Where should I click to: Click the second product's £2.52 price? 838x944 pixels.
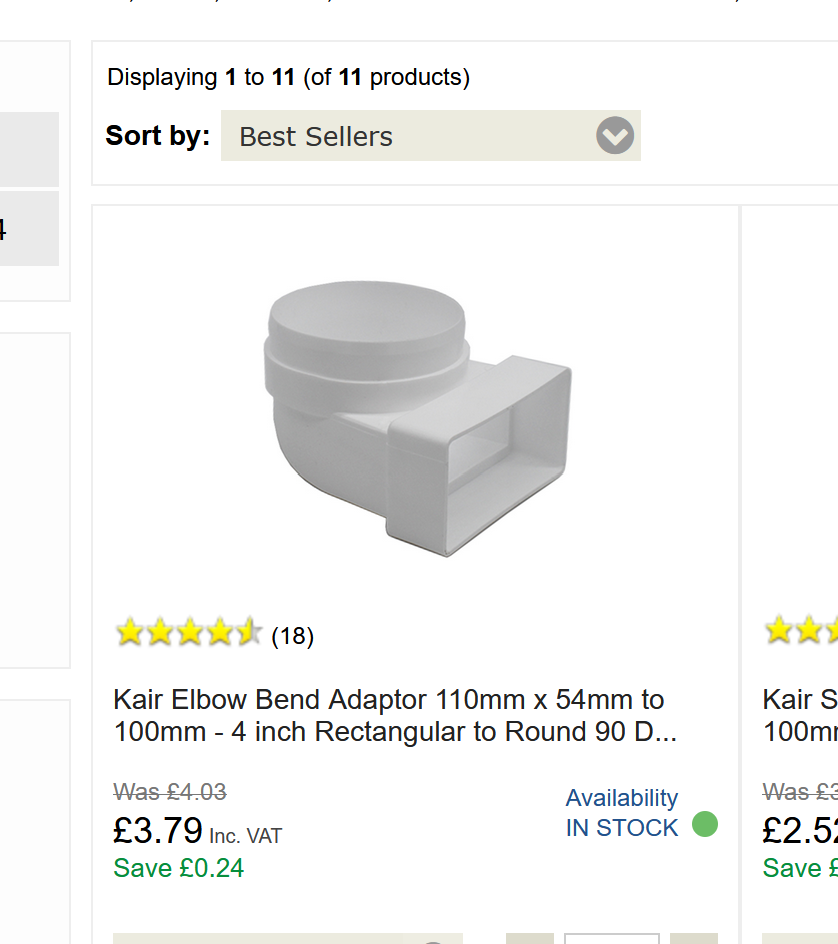(x=800, y=831)
